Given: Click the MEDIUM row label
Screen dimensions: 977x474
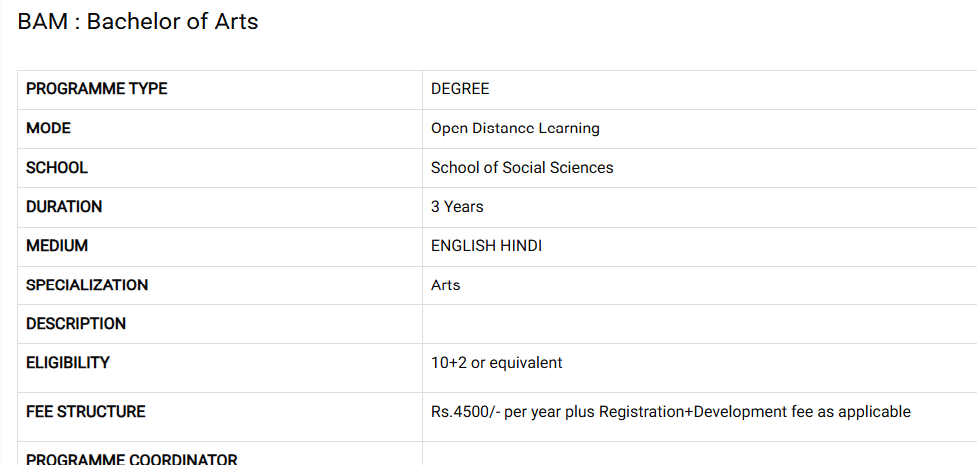Looking at the screenshot, I should 57,246.
